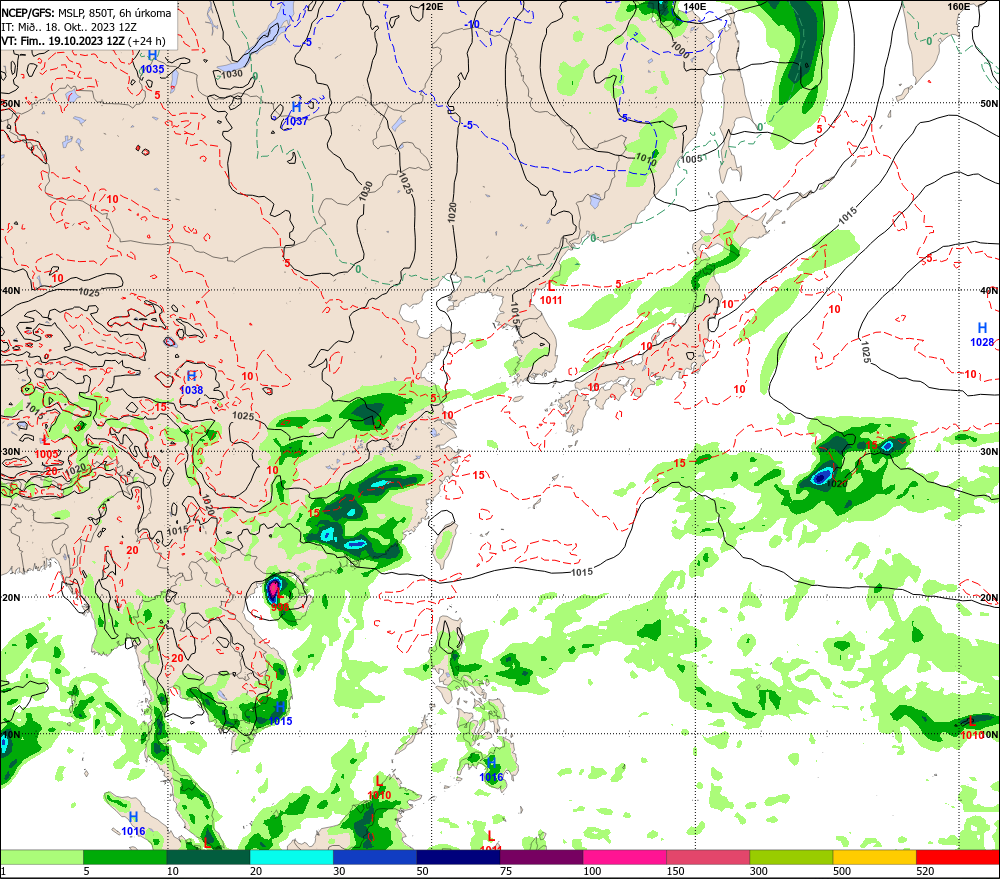Click the 'L 998' low pressure label
Viewport: 1000px width, 879px height.
pos(279,602)
